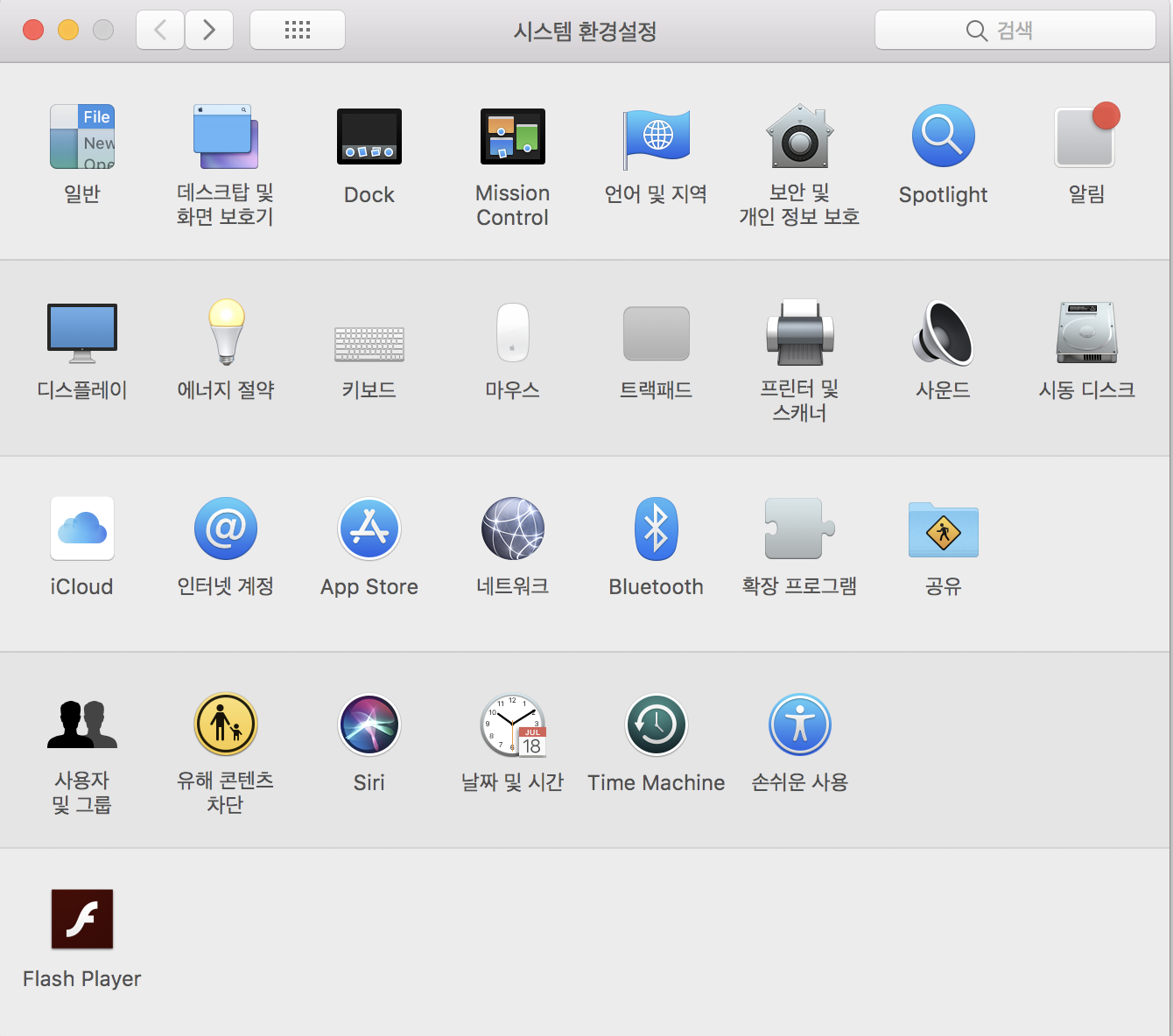This screenshot has width=1173, height=1036.
Task: Open 프린터 및 스캐너 preferences
Action: pyautogui.click(x=800, y=332)
